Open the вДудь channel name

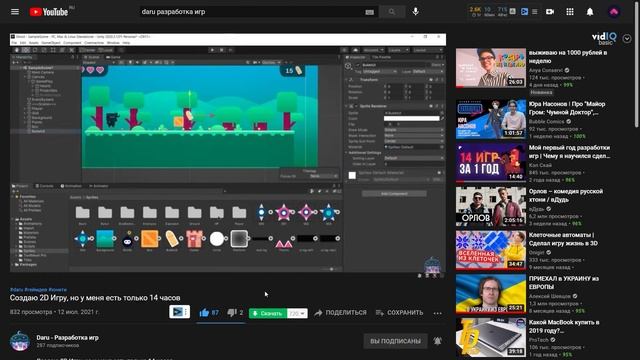point(537,209)
